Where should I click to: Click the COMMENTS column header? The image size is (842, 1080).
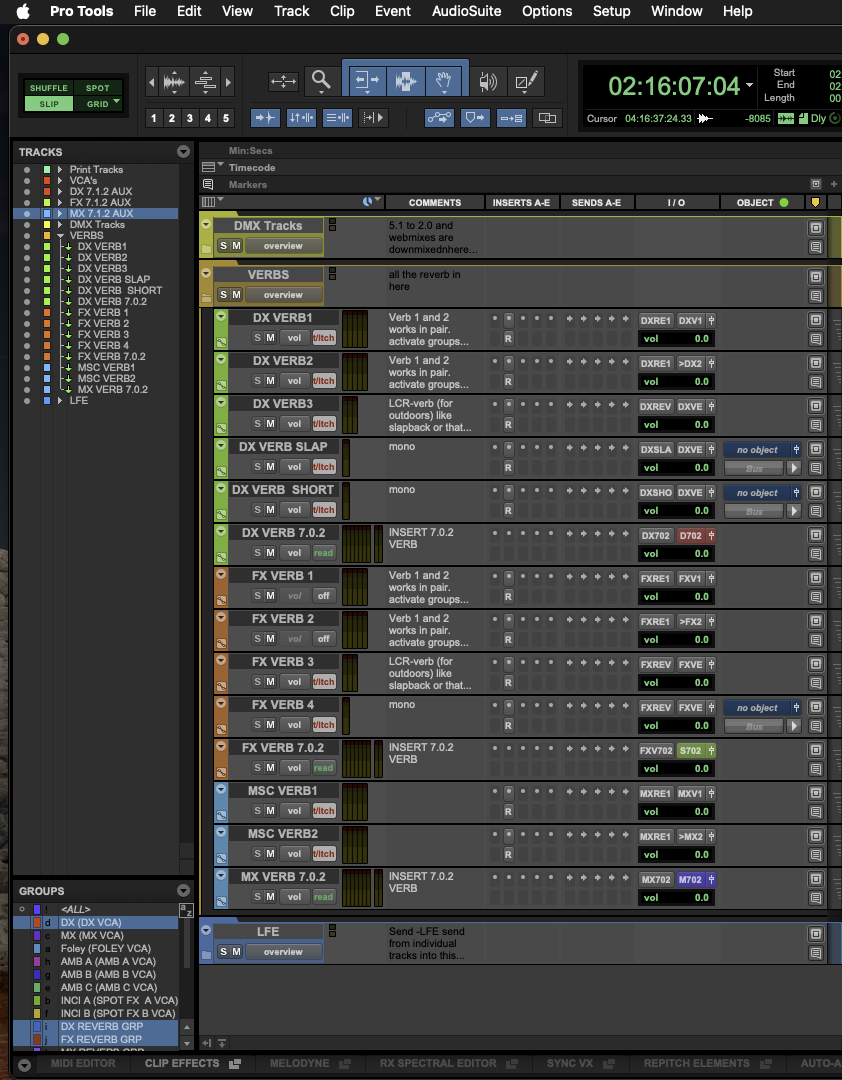[x=435, y=202]
